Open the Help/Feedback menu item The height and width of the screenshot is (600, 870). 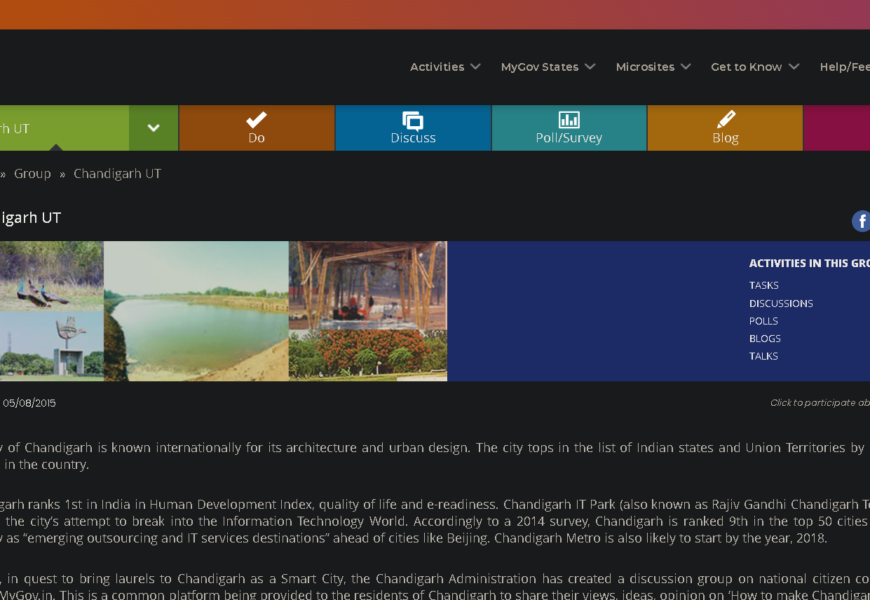pos(844,67)
